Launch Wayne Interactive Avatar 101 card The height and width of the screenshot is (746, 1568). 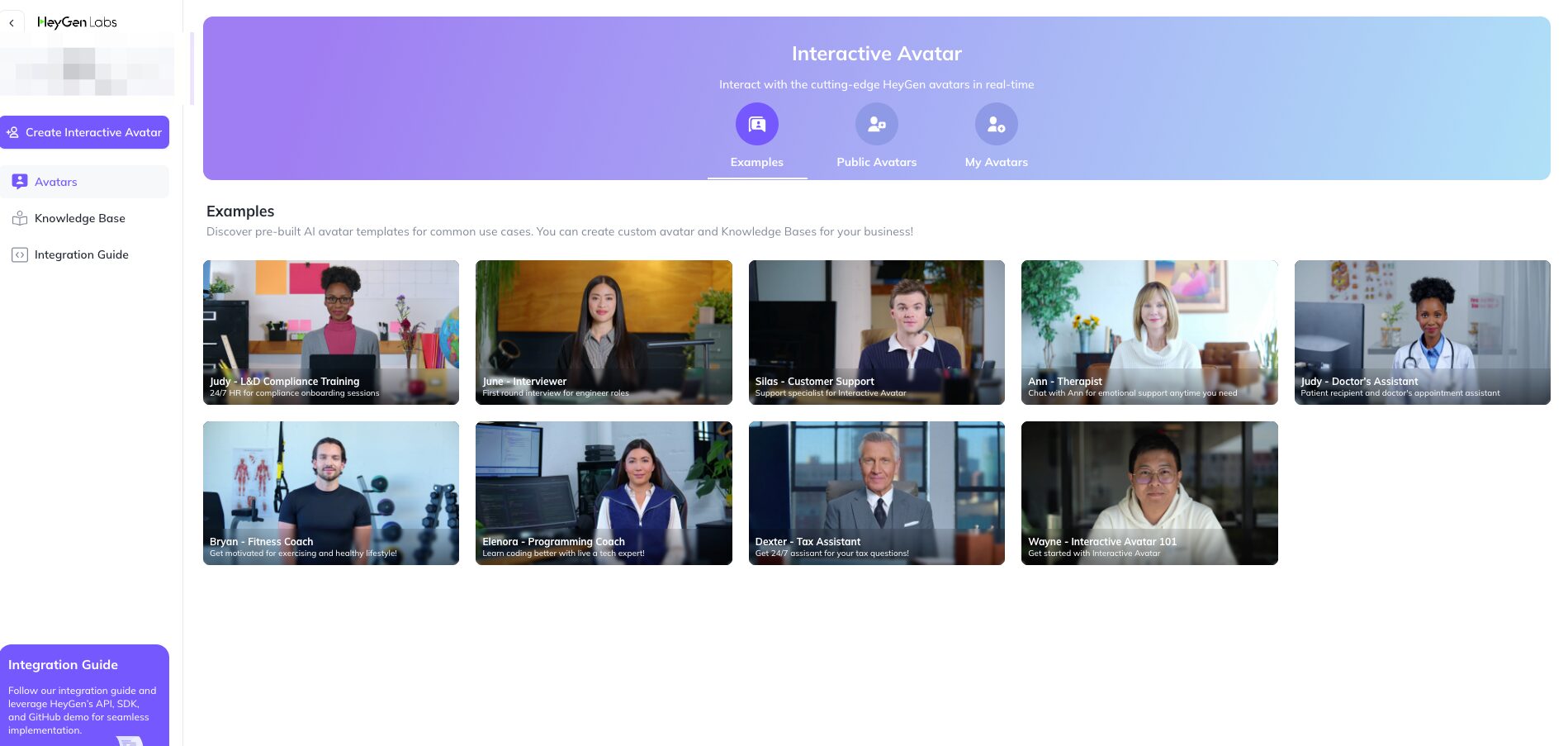point(1149,493)
